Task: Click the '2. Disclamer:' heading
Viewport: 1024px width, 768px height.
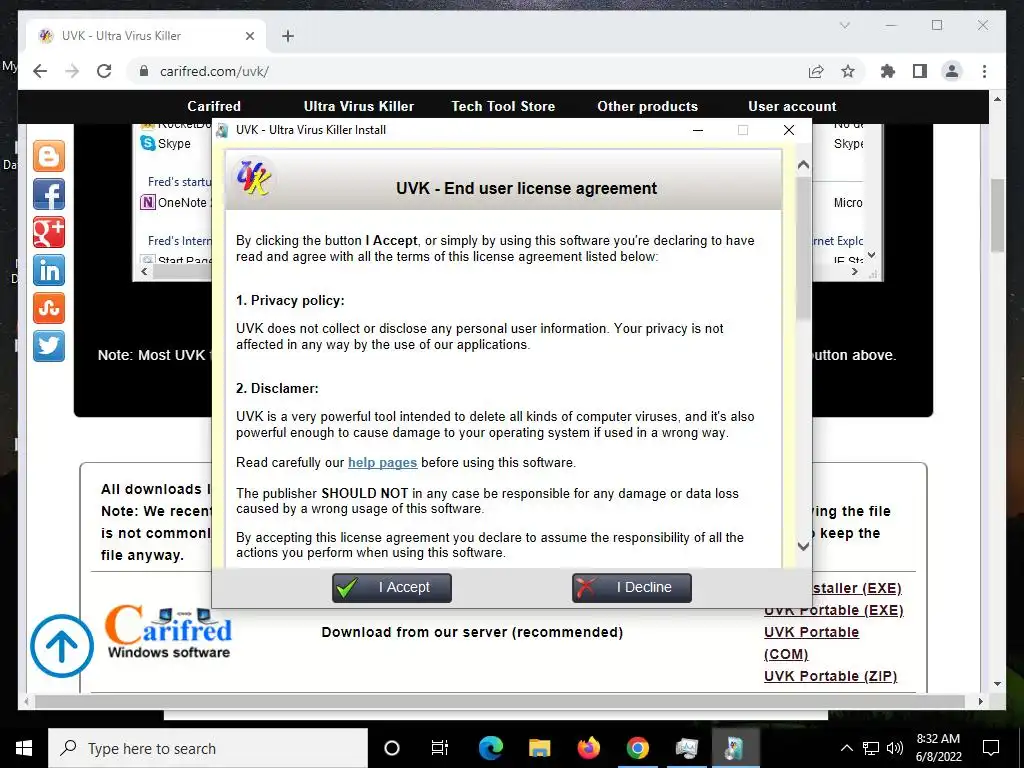Action: click(x=278, y=388)
